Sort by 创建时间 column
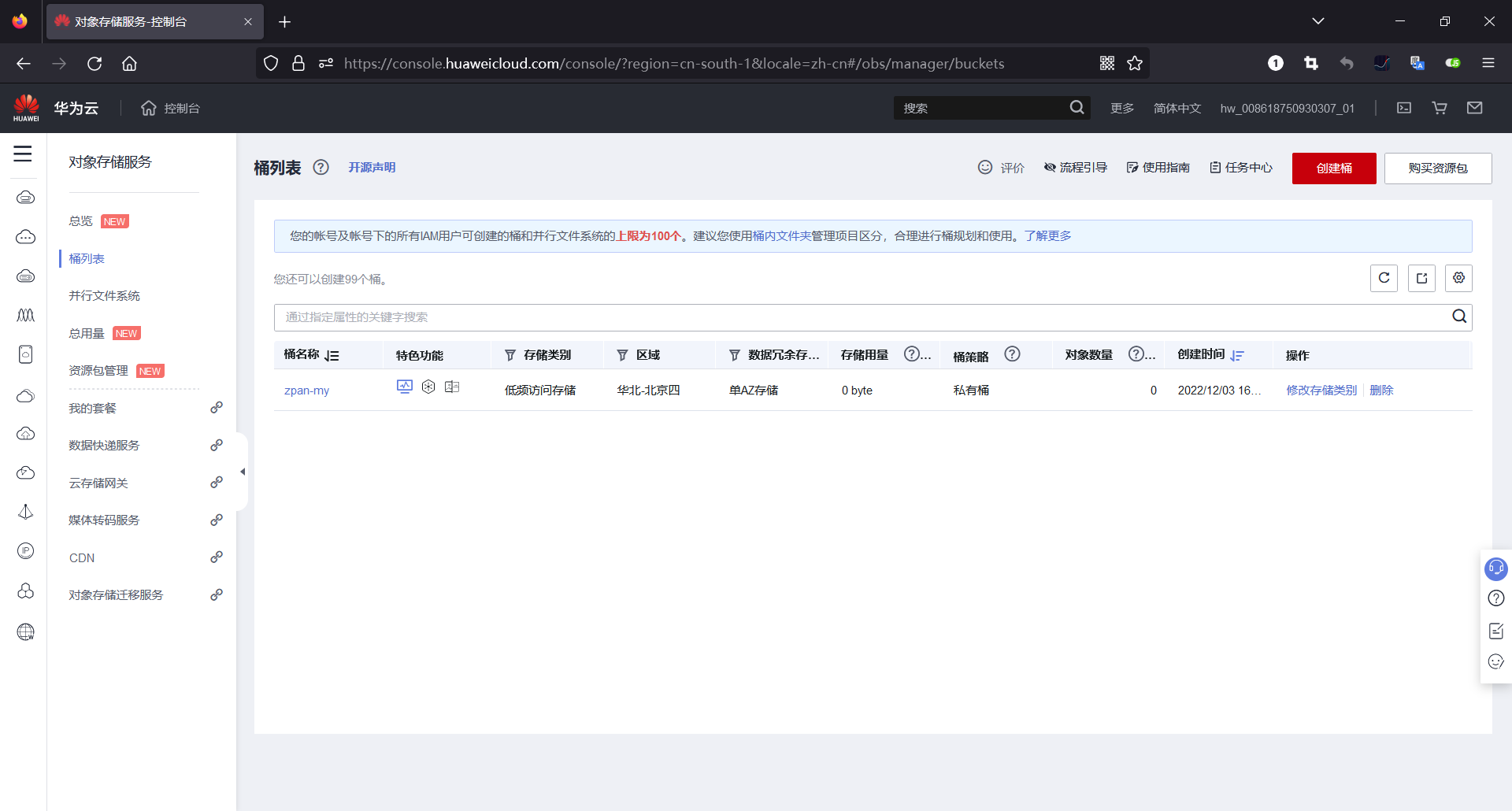Viewport: 1512px width, 811px height. [x=1237, y=356]
